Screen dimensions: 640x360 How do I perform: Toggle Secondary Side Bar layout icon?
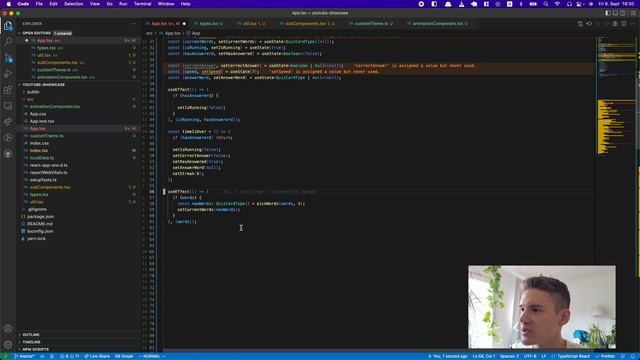pos(623,13)
